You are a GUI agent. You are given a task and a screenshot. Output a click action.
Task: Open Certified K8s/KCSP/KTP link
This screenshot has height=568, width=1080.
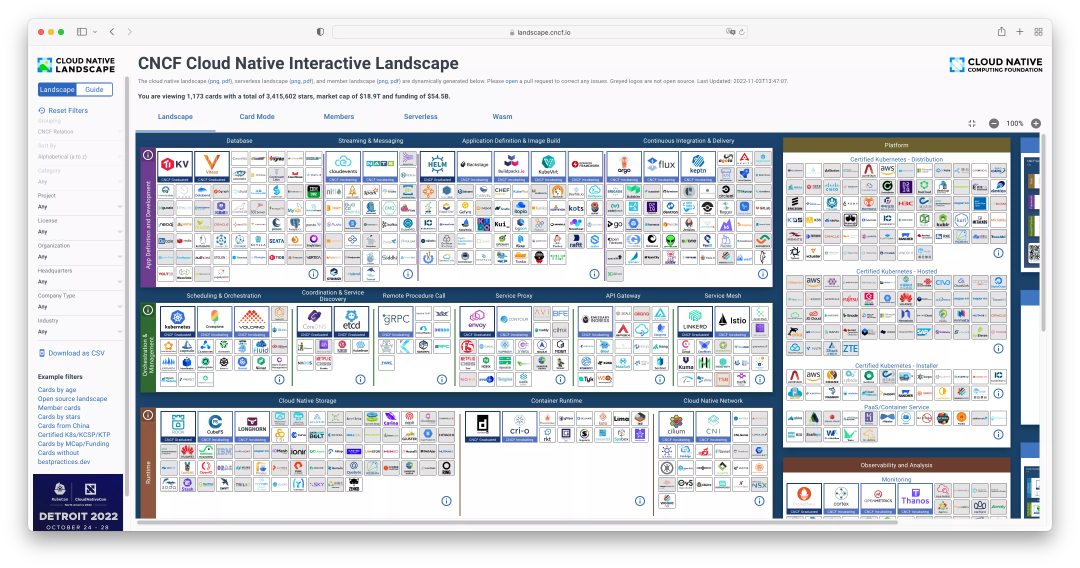[74, 434]
